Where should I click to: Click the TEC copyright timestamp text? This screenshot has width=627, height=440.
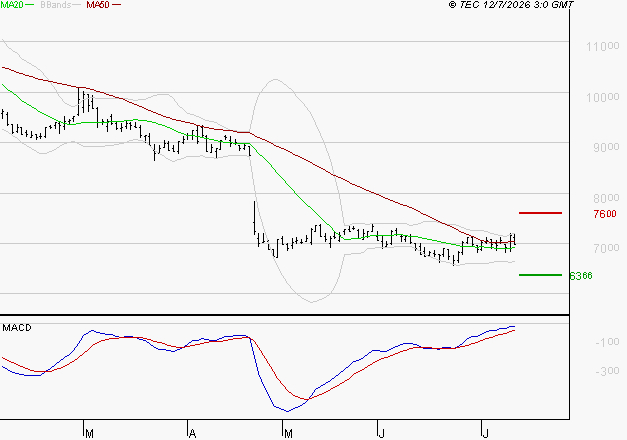pos(511,5)
